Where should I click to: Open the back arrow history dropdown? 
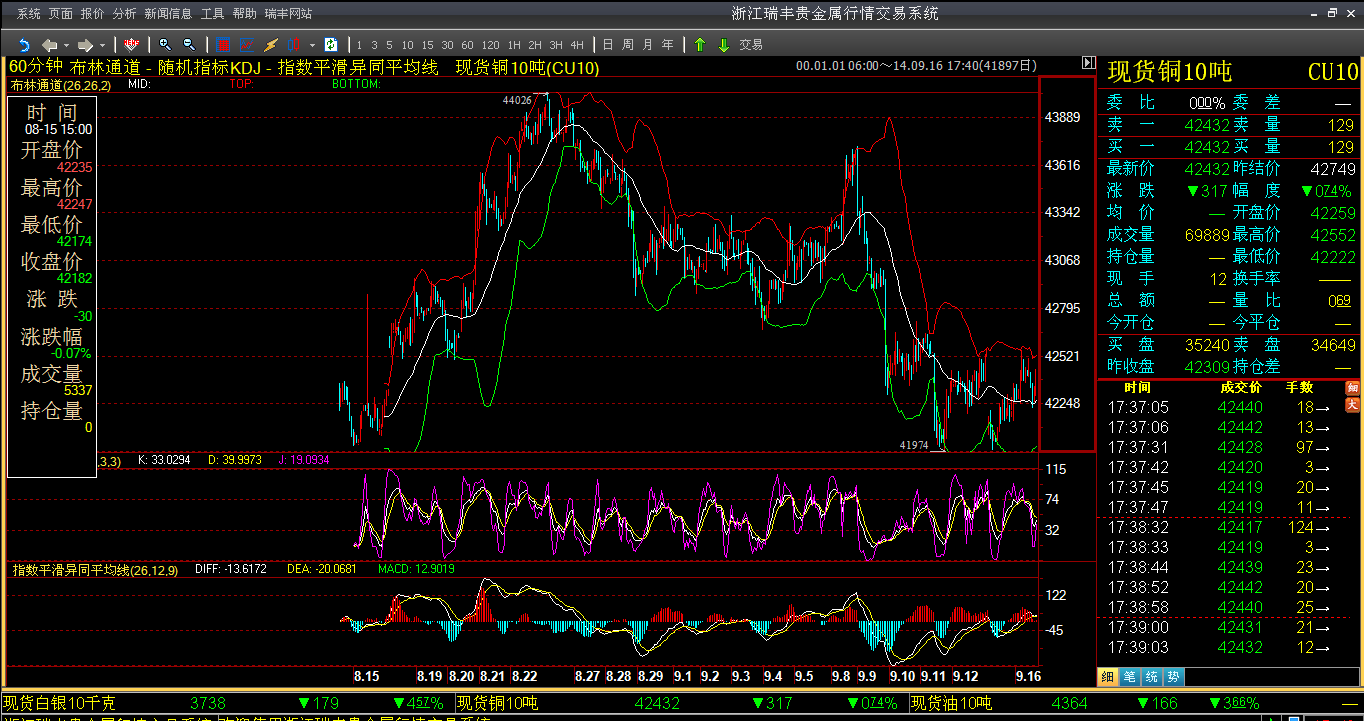point(66,45)
